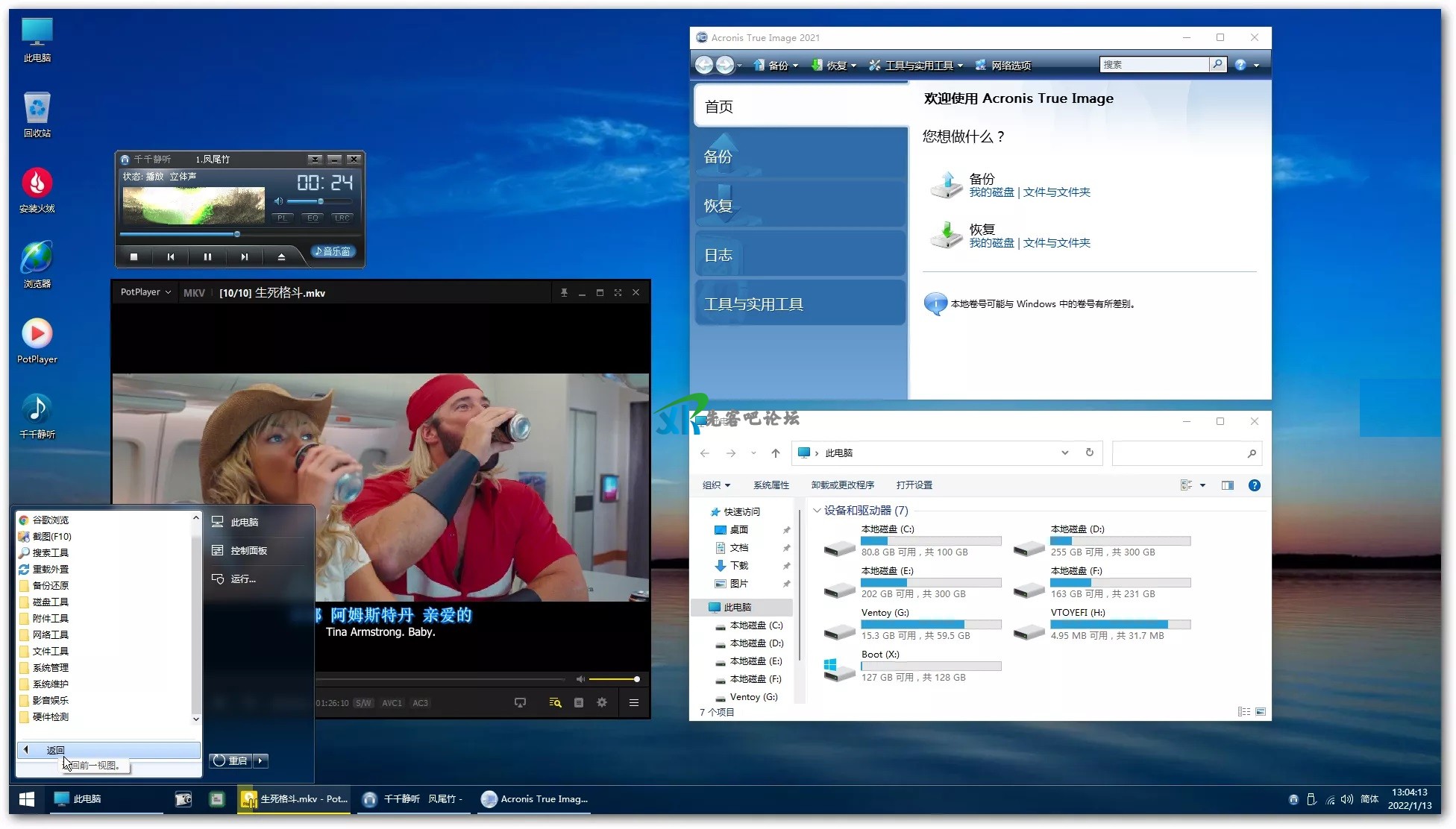Image resolution: width=1456 pixels, height=829 pixels.
Task: Pause playback in the TTPlayer music player
Action: 207,256
